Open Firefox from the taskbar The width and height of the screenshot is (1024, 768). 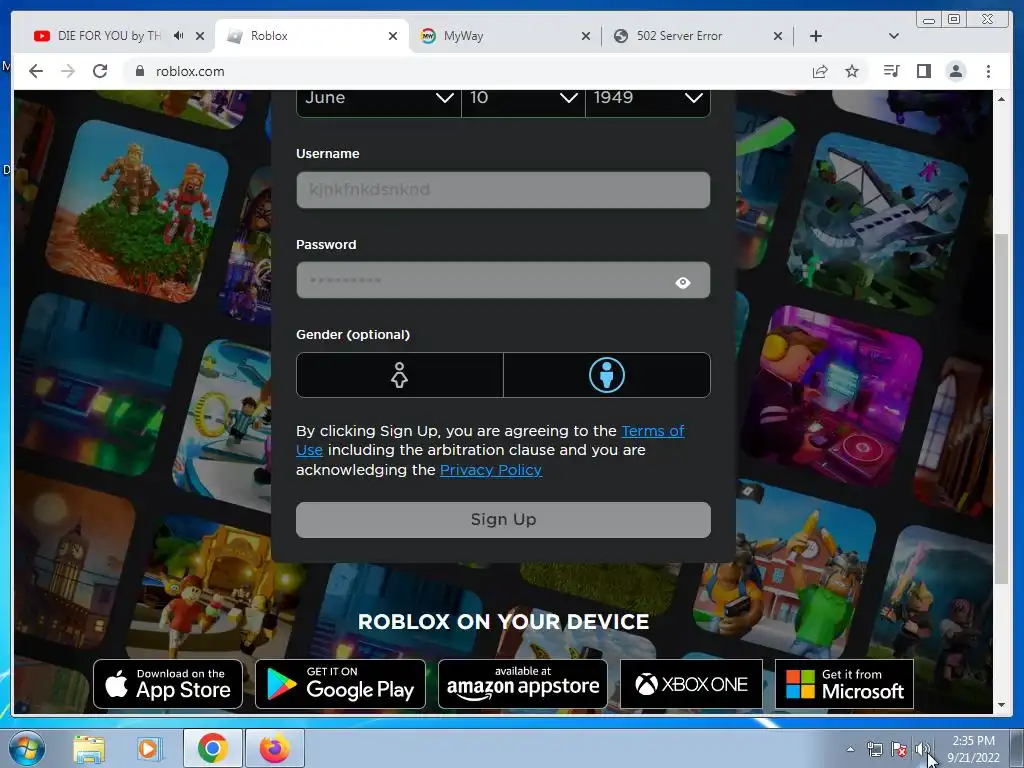coord(274,748)
